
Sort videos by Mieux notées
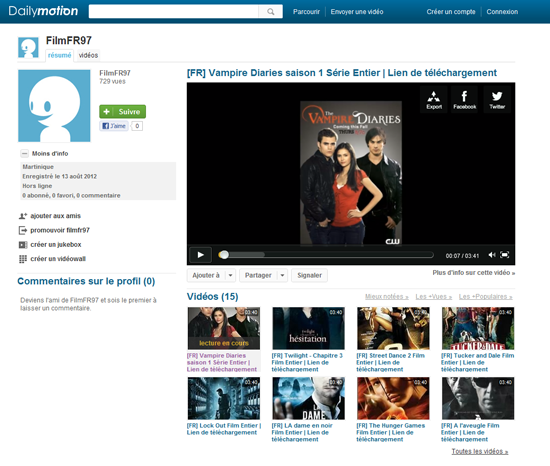coord(387,297)
